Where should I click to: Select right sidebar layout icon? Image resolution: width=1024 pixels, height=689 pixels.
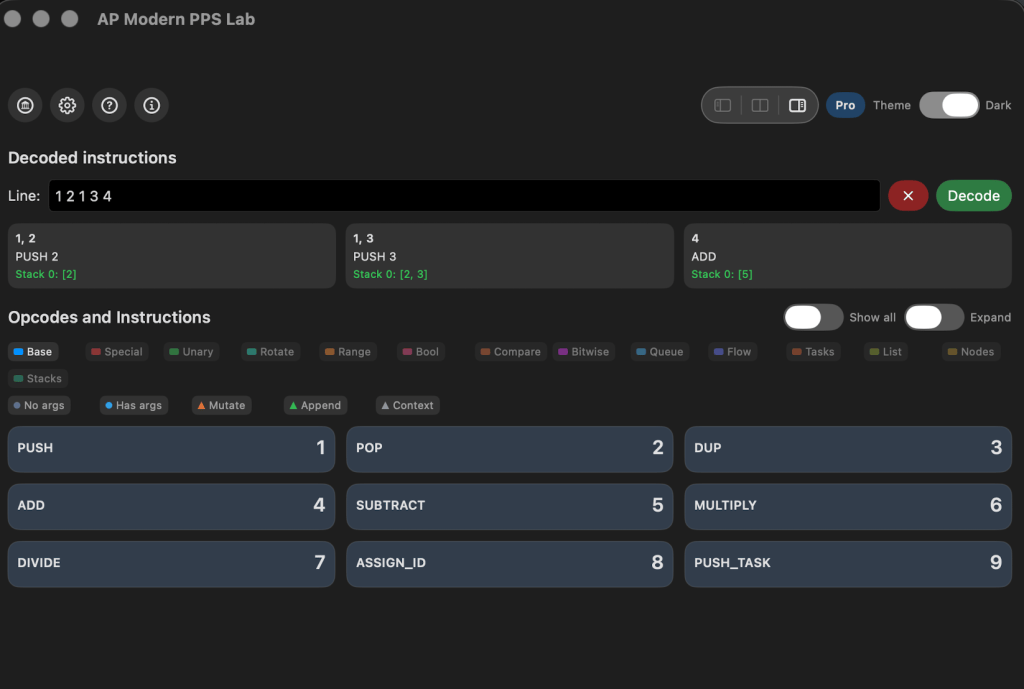(x=797, y=105)
